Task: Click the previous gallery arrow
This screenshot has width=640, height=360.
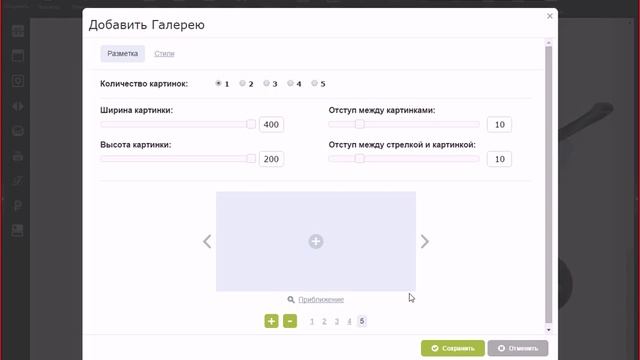Action: [207, 242]
